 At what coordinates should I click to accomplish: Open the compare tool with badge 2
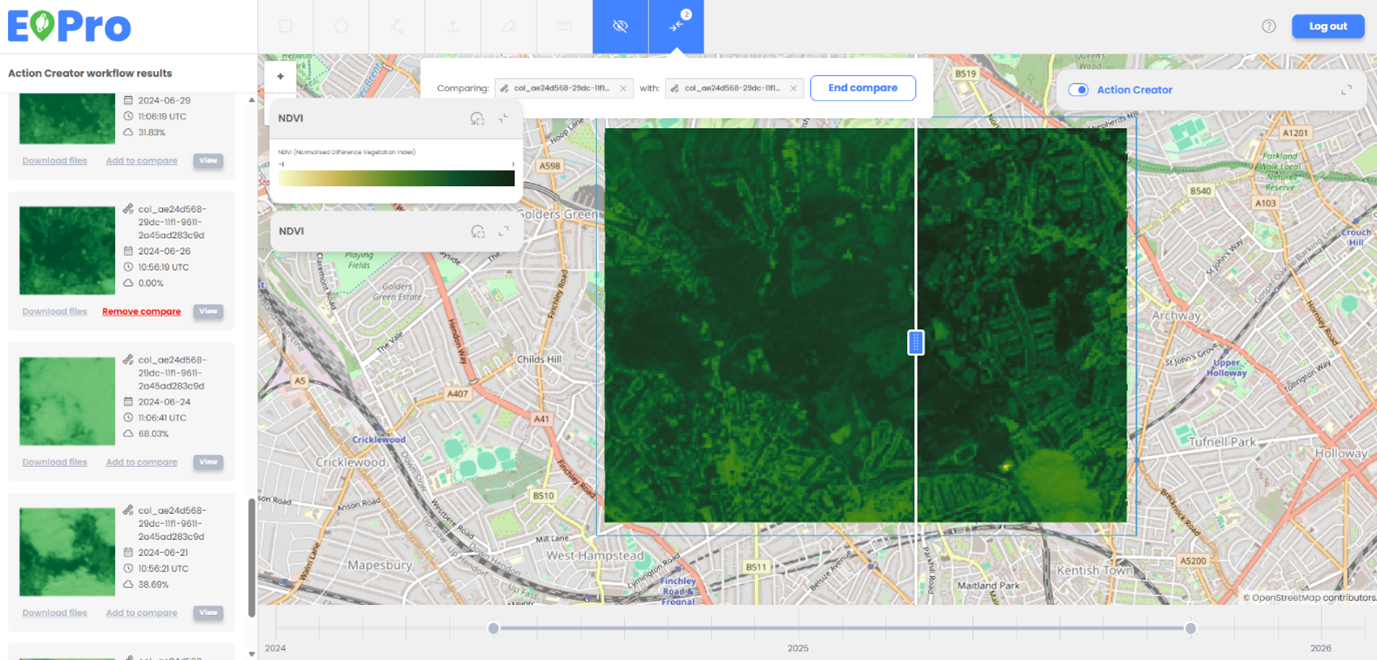pos(677,27)
